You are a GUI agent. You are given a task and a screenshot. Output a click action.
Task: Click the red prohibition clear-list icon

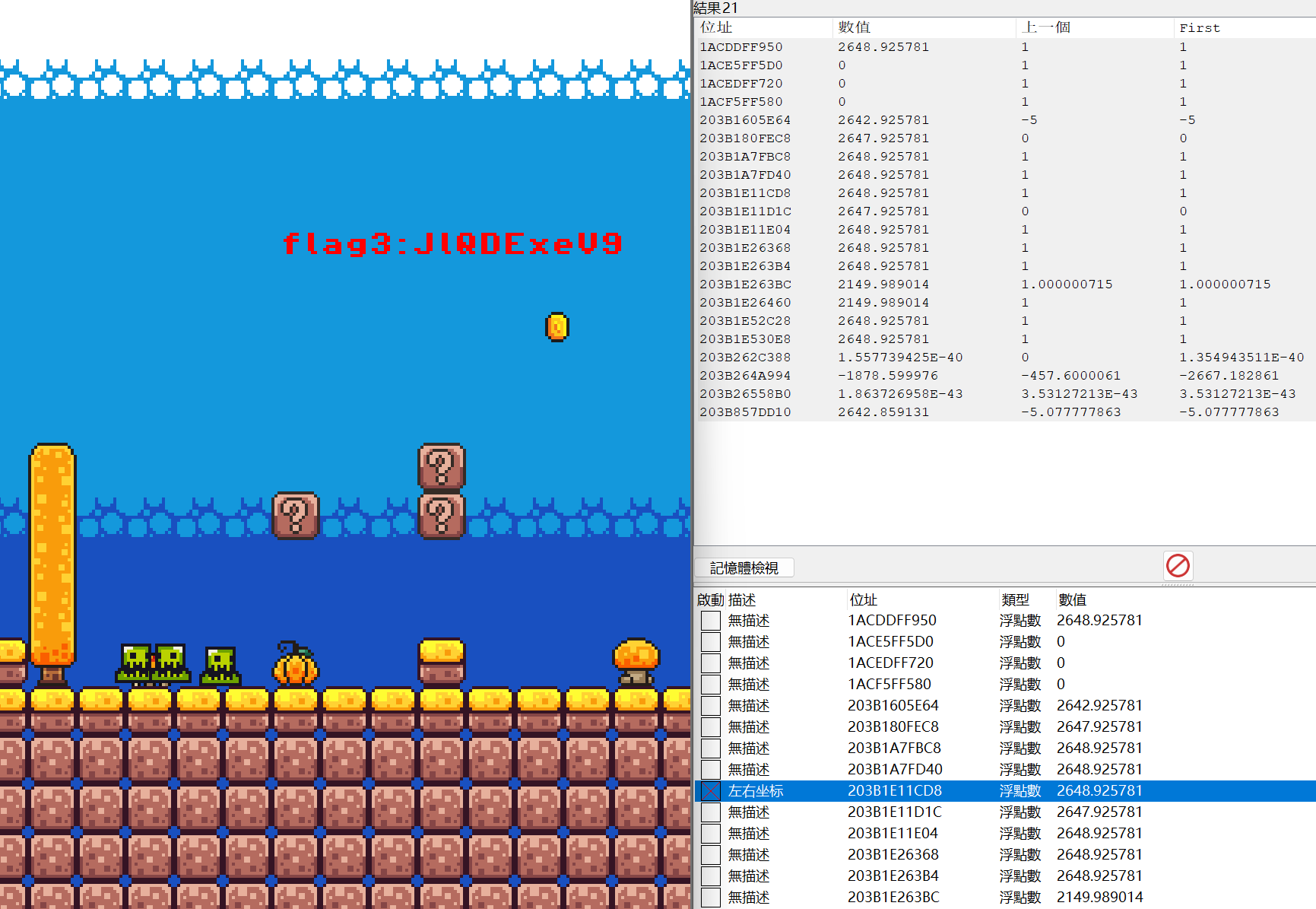click(1178, 566)
